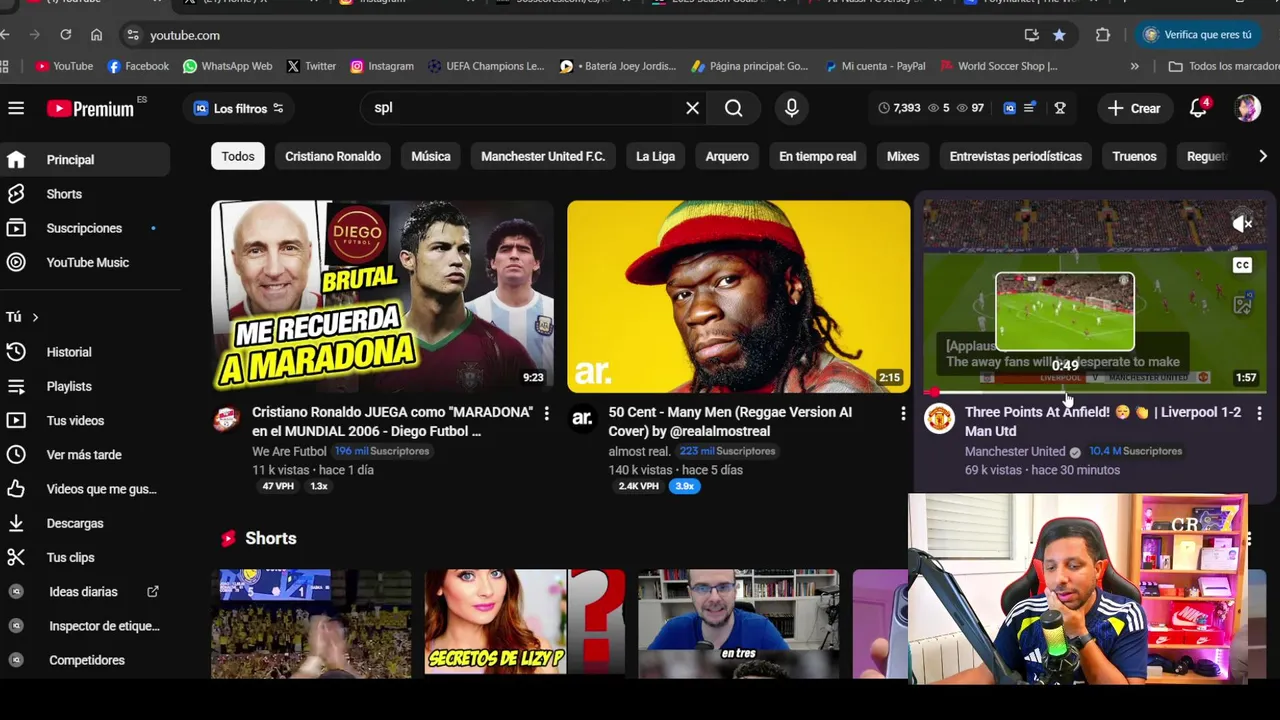The width and height of the screenshot is (1280, 720).
Task: Open Ideas diarias external link
Action: coord(85,592)
